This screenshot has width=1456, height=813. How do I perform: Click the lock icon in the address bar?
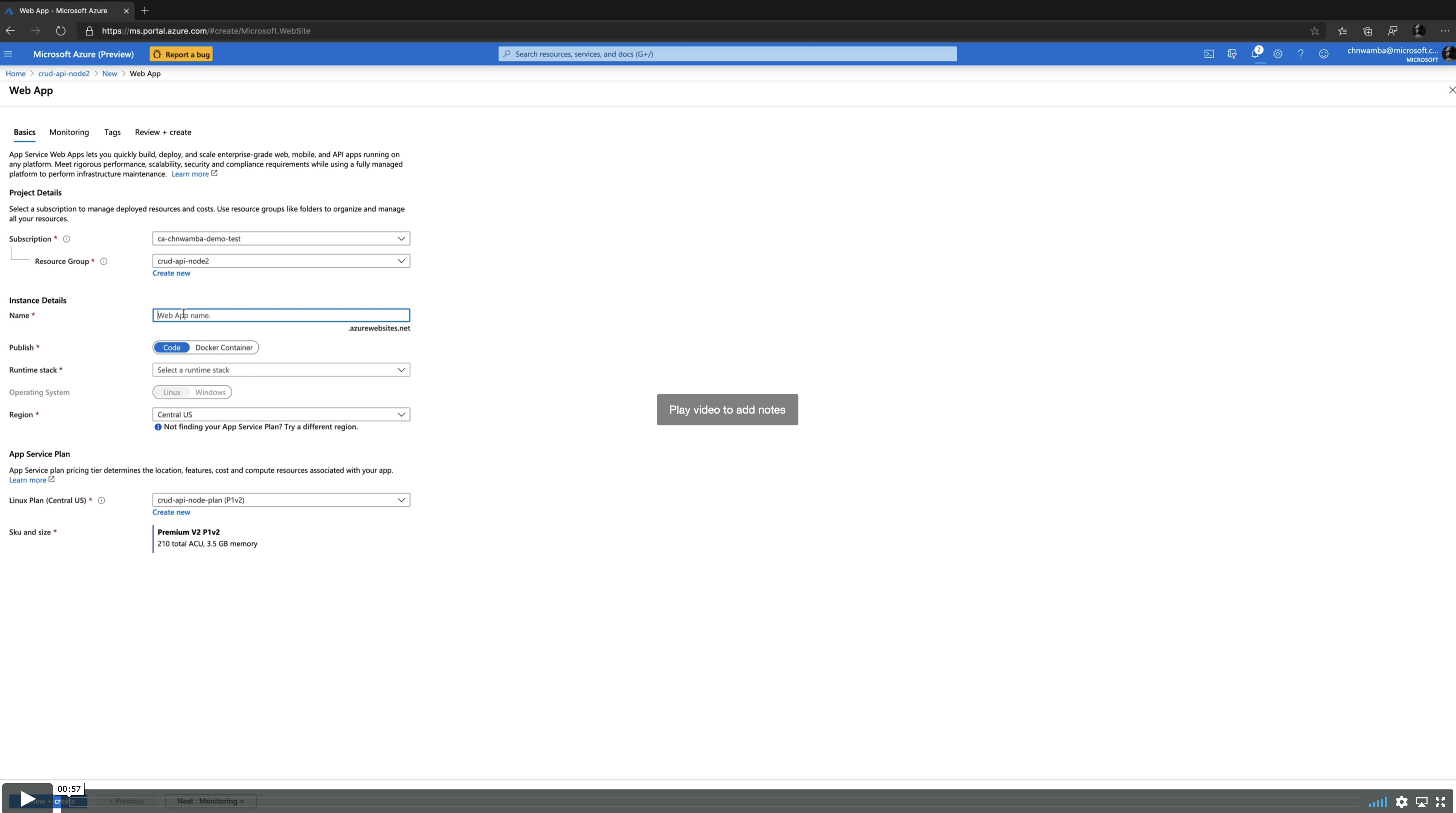(89, 31)
